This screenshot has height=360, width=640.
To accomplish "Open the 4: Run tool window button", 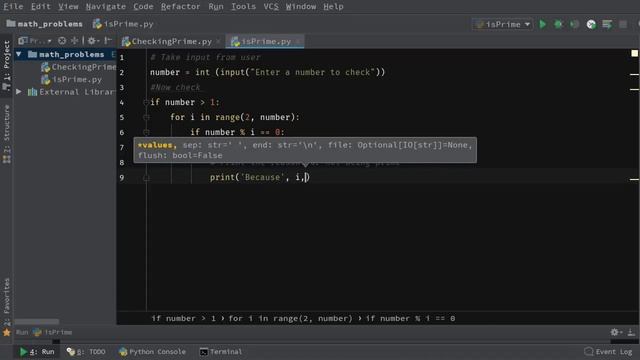I will point(37,352).
